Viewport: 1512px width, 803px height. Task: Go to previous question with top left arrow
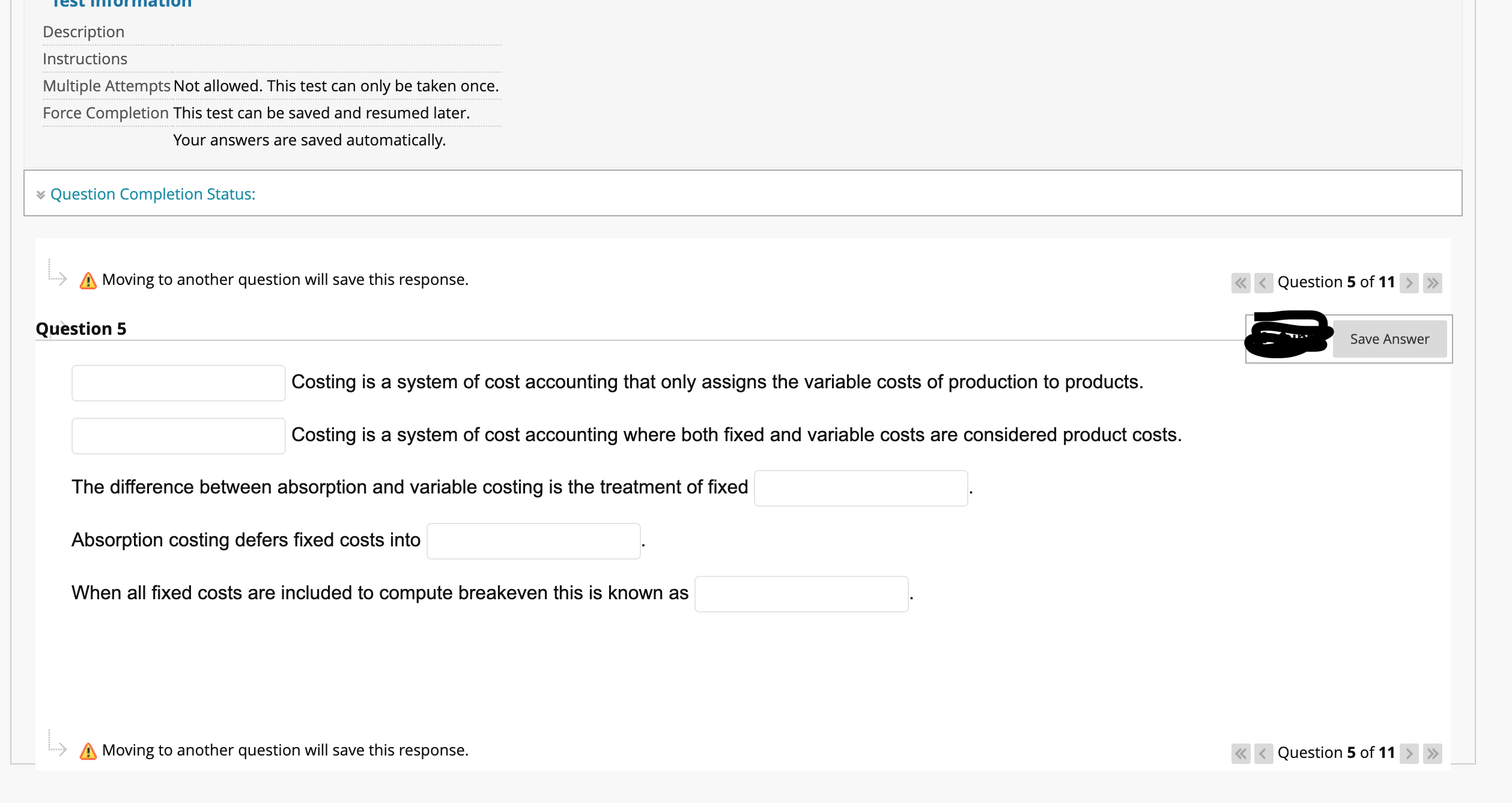click(1263, 282)
